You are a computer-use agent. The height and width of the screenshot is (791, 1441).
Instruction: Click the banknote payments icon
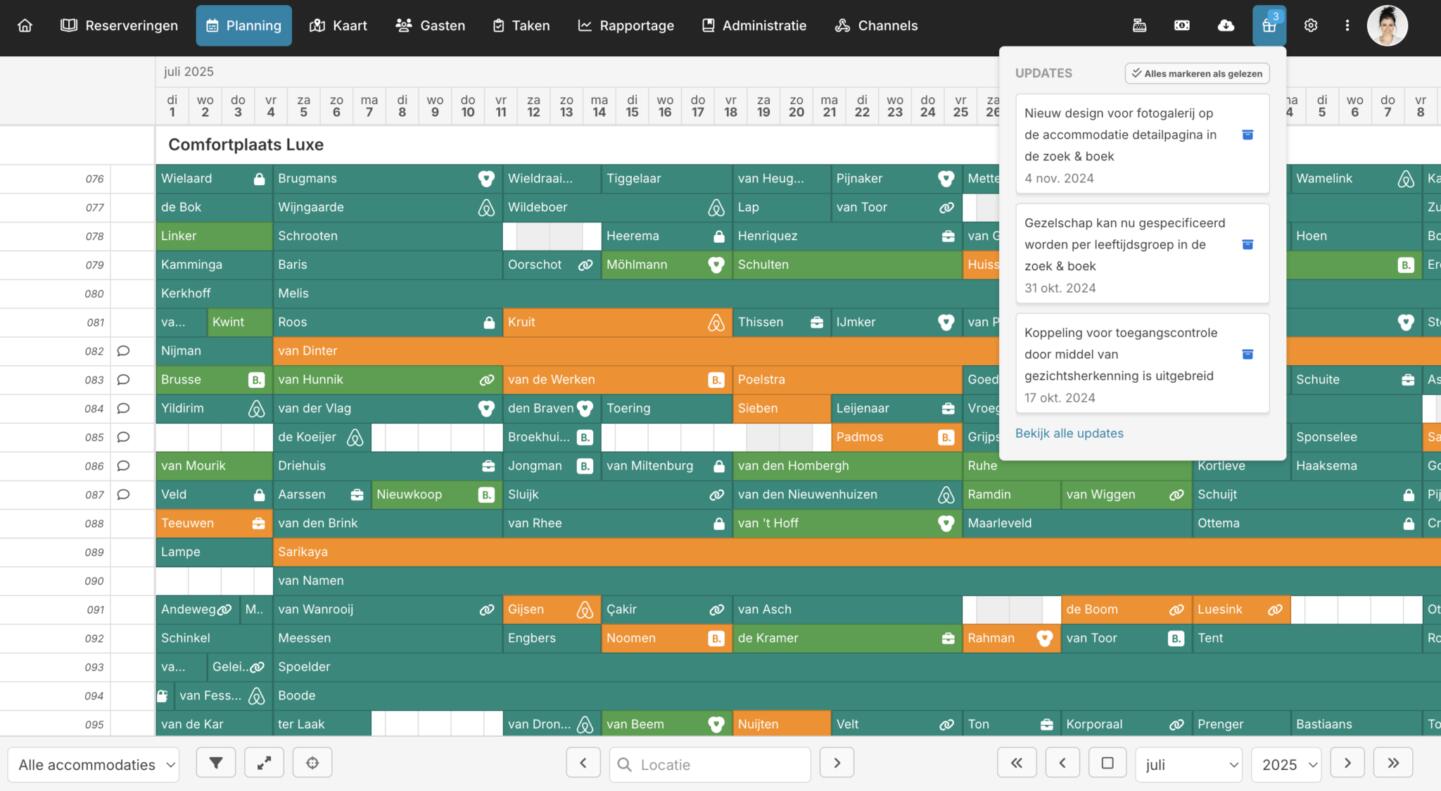pos(1182,26)
